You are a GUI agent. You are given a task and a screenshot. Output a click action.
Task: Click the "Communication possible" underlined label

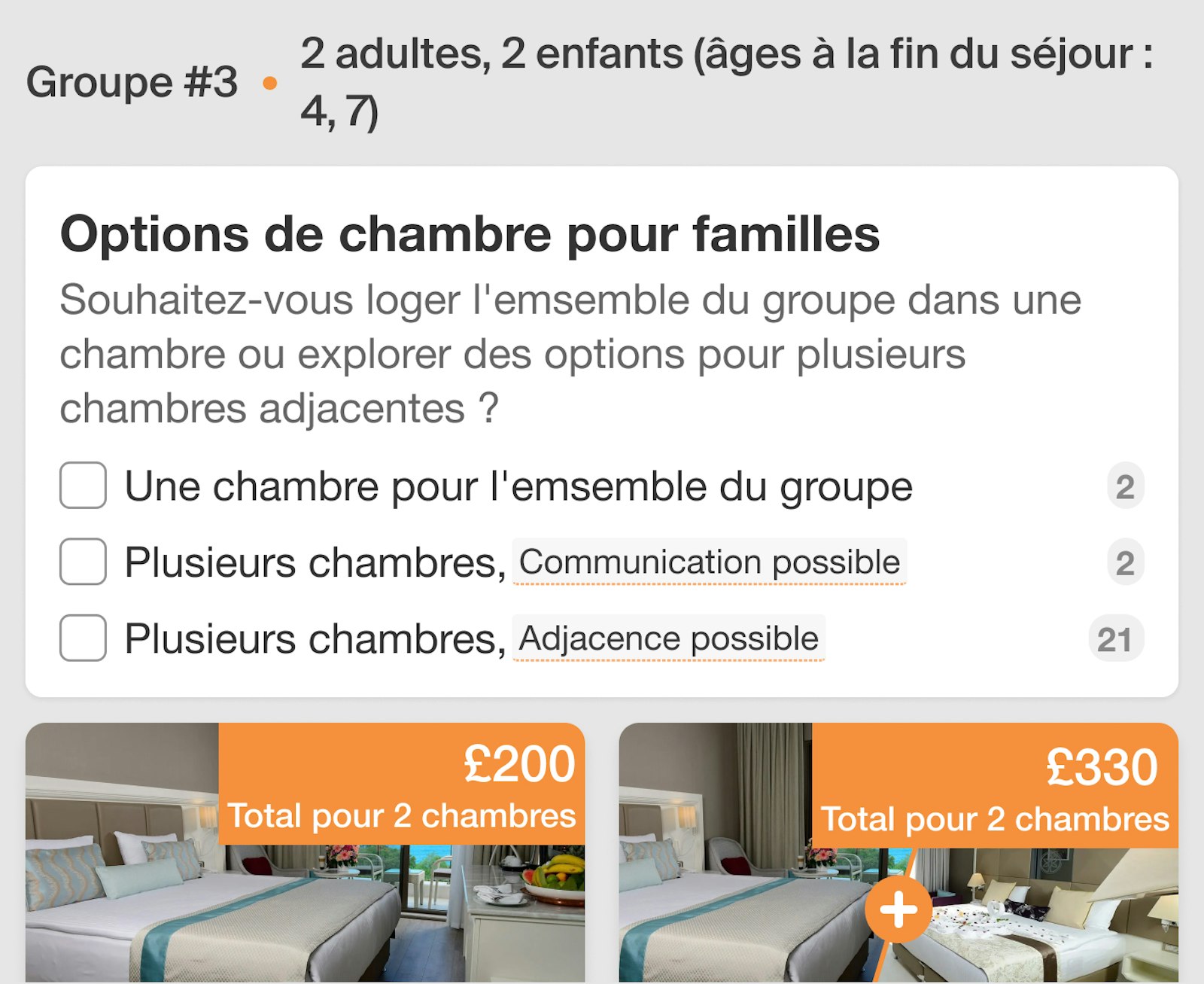(709, 562)
